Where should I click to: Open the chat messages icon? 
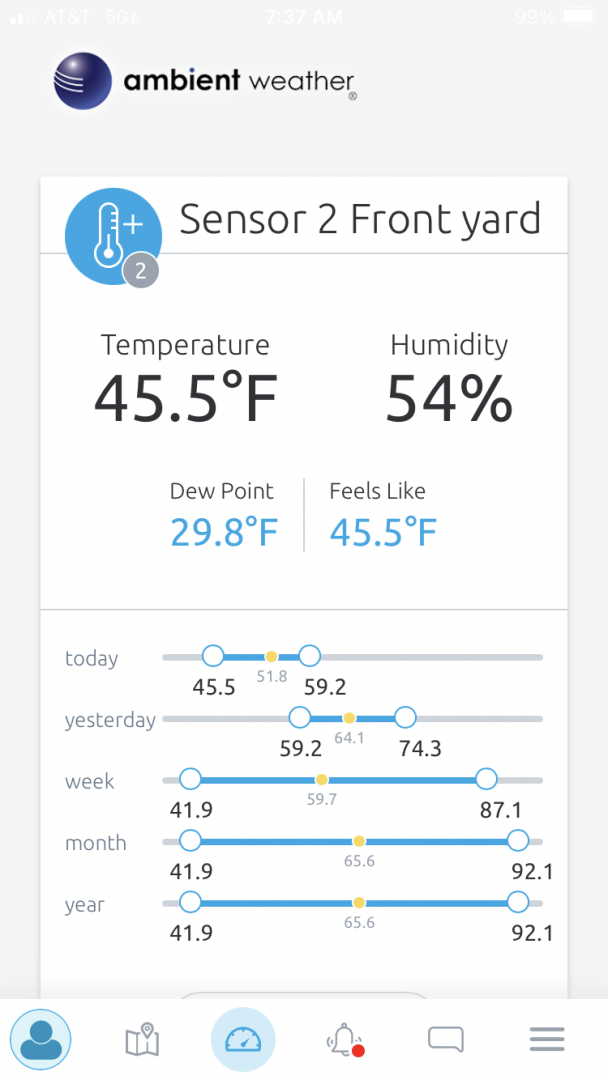[445, 1039]
